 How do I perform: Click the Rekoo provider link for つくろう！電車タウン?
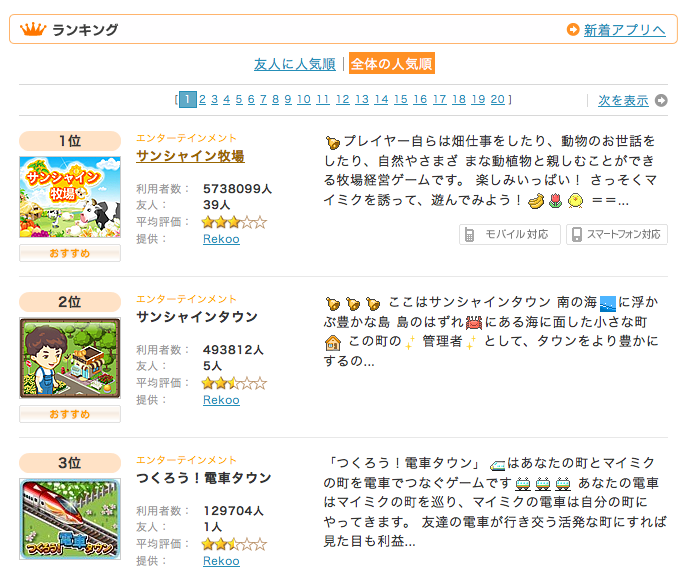click(x=221, y=561)
